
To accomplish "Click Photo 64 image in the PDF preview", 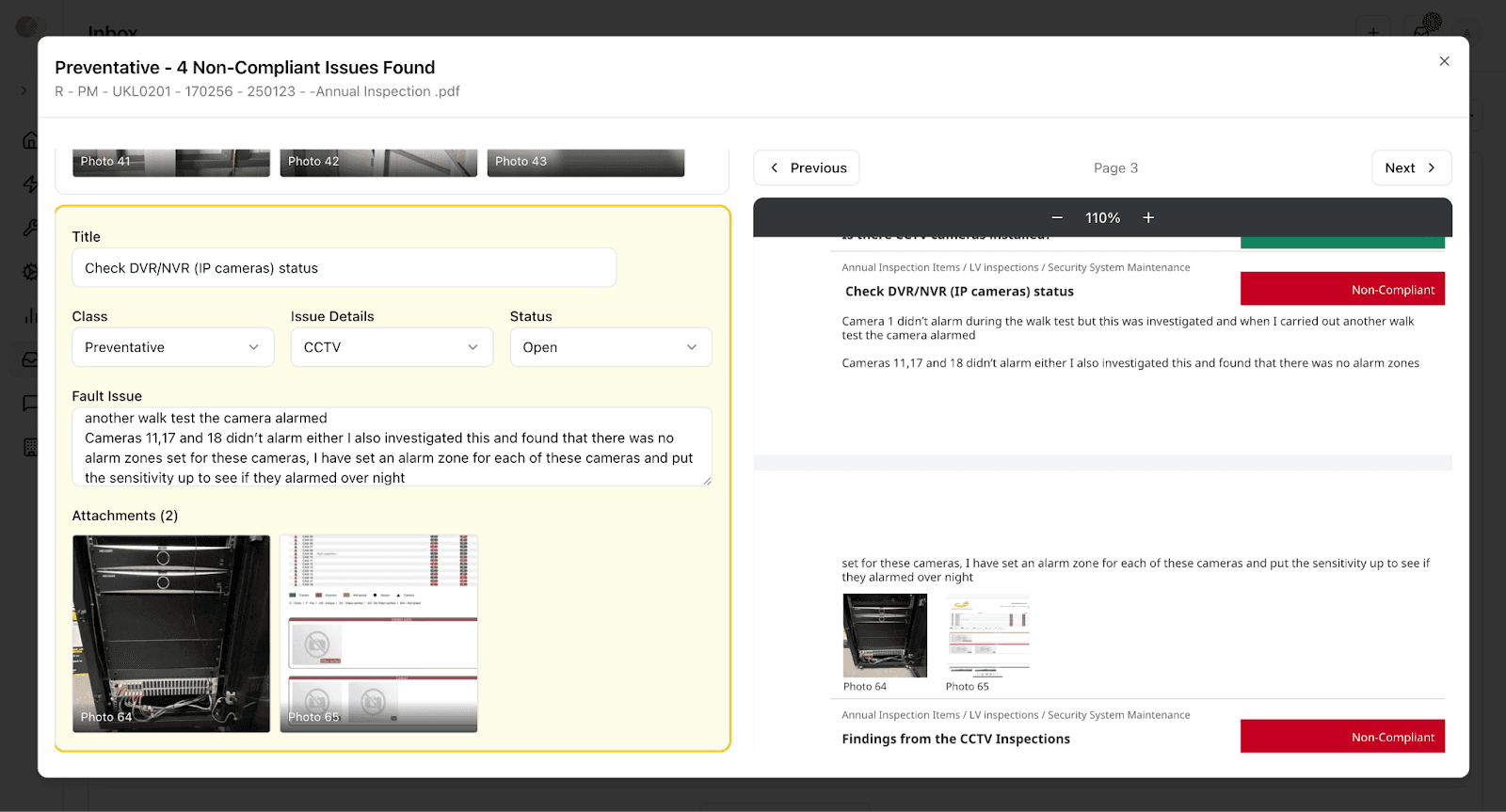I will tap(885, 635).
